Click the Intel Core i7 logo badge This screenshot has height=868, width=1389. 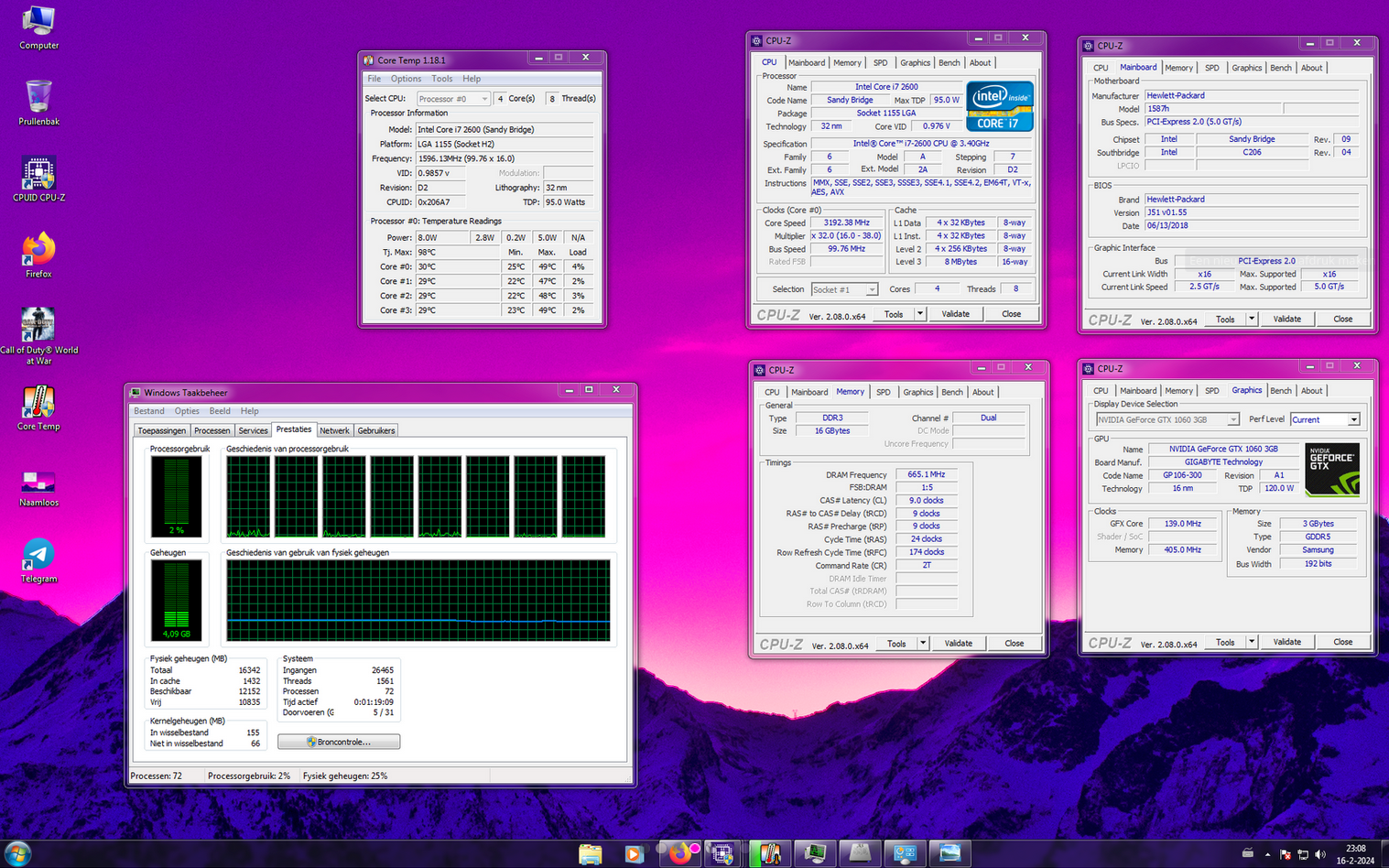click(x=1000, y=106)
